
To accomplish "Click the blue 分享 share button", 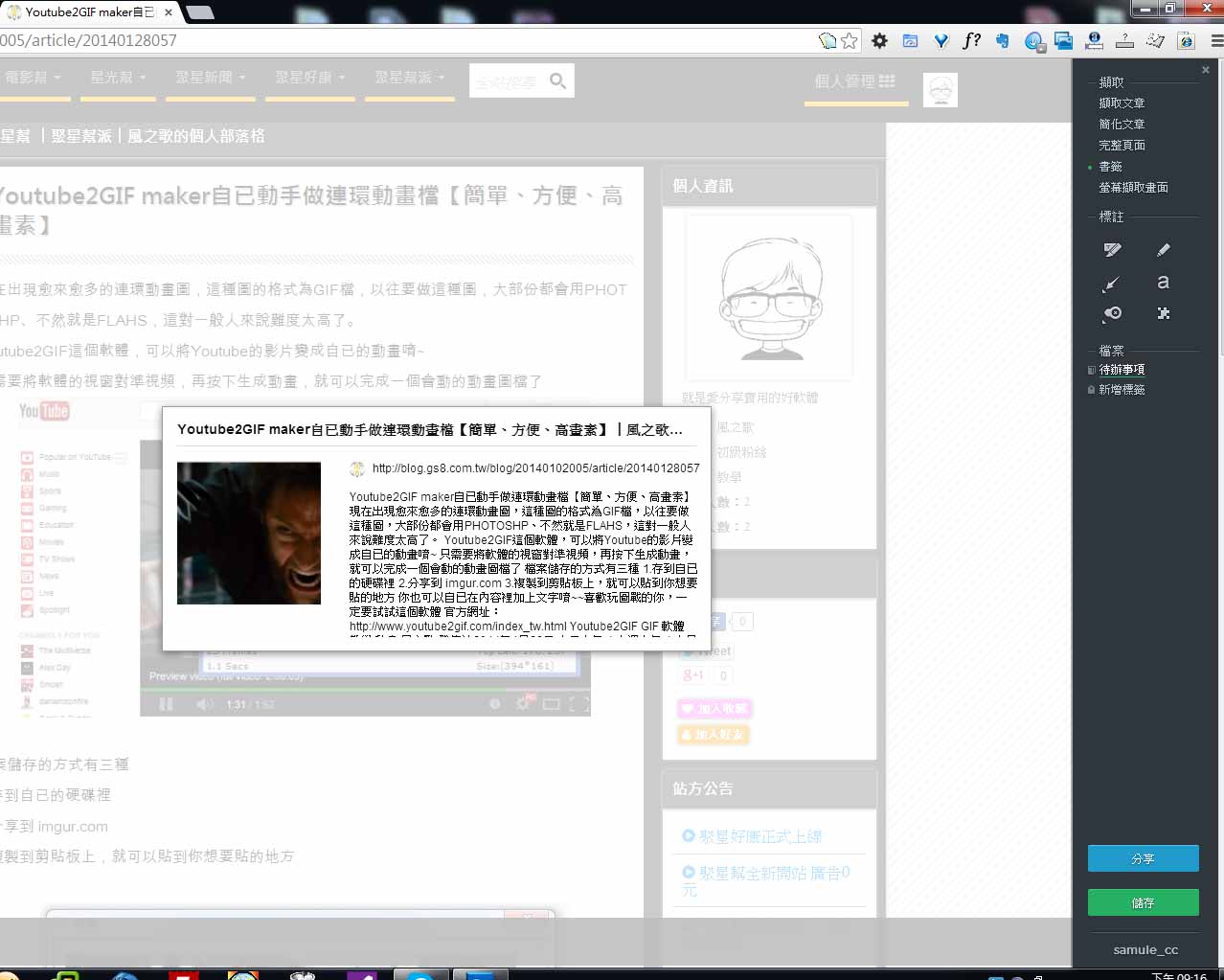I will 1143,858.
